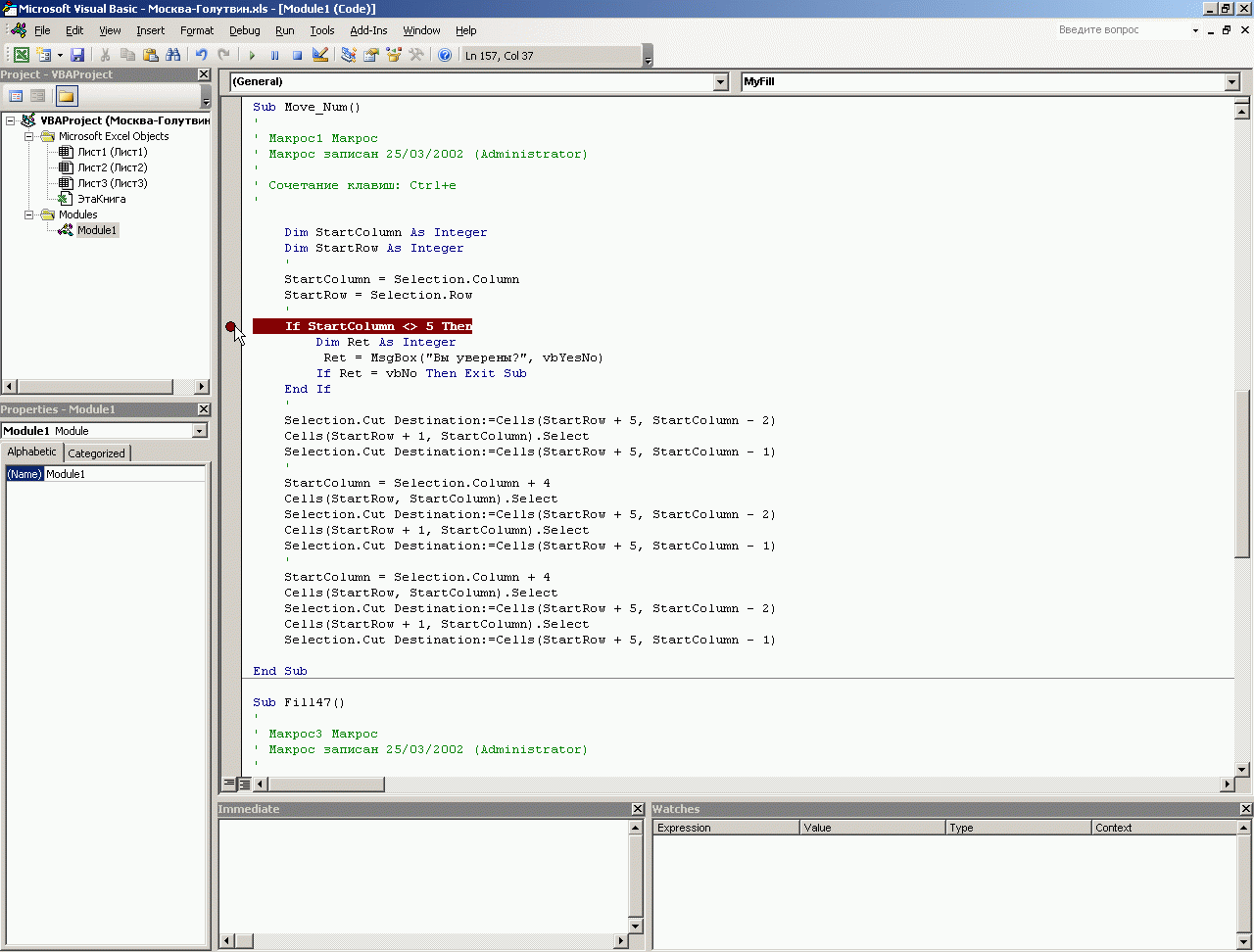Close the Project - VBAProject panel
Screen dimensions: 1254x952
[204, 74]
